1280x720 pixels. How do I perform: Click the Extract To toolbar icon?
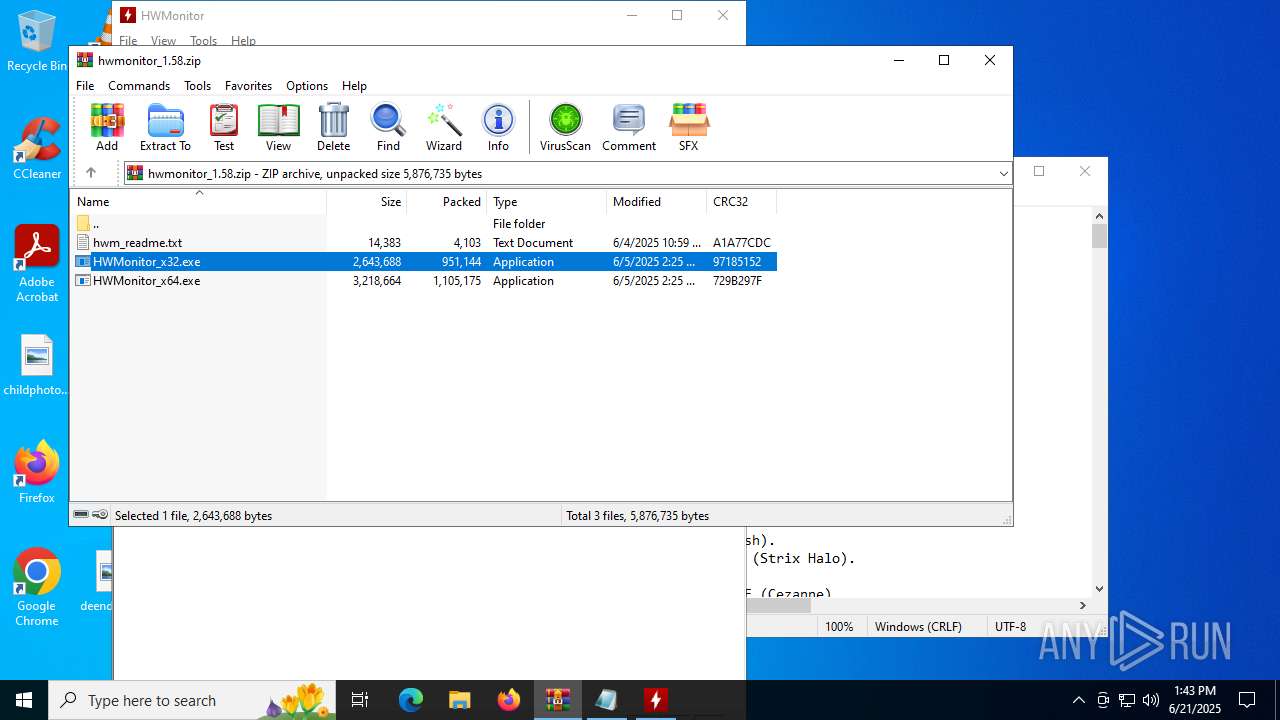(x=165, y=127)
